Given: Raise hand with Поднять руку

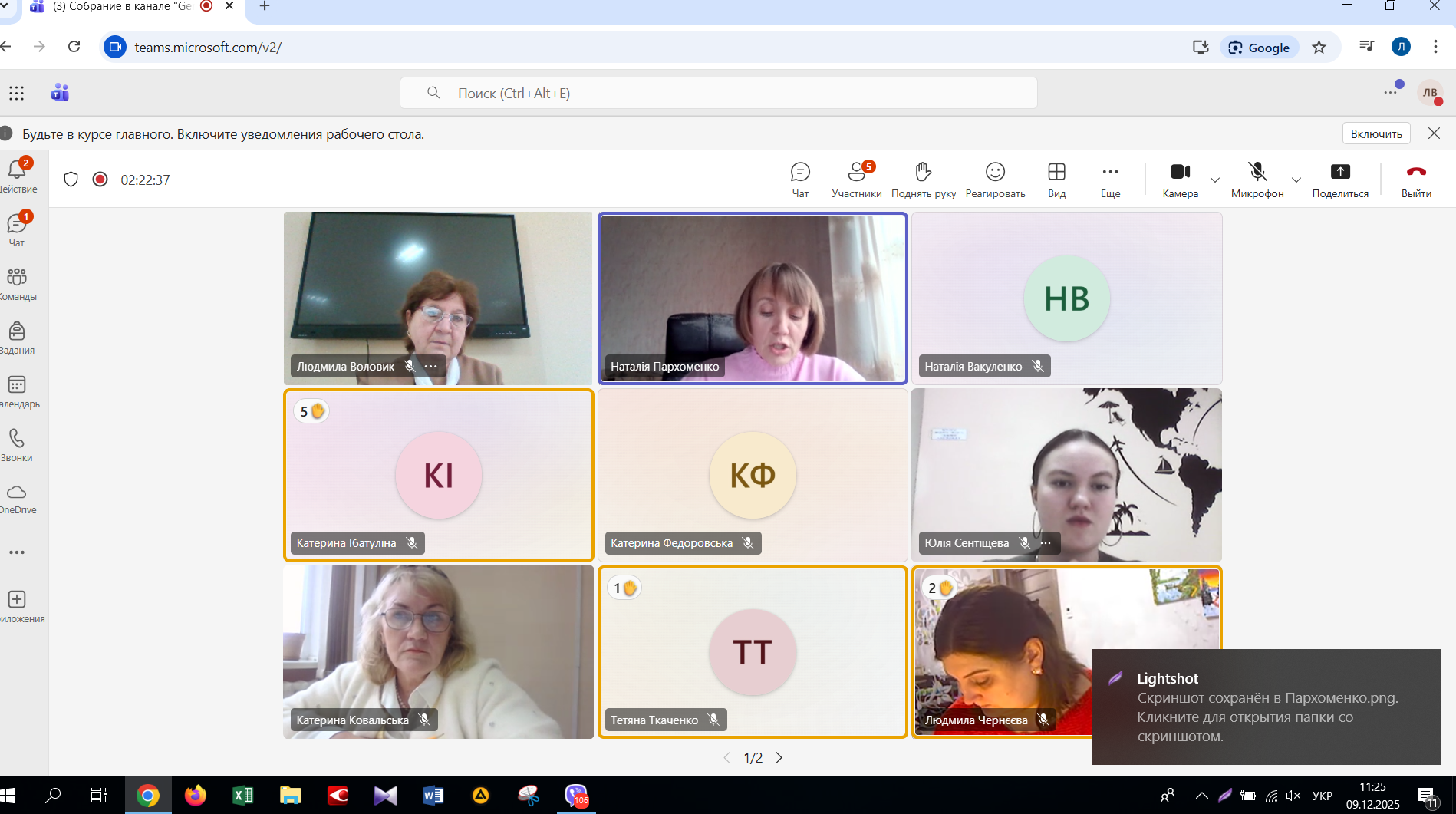Looking at the screenshot, I should [923, 180].
